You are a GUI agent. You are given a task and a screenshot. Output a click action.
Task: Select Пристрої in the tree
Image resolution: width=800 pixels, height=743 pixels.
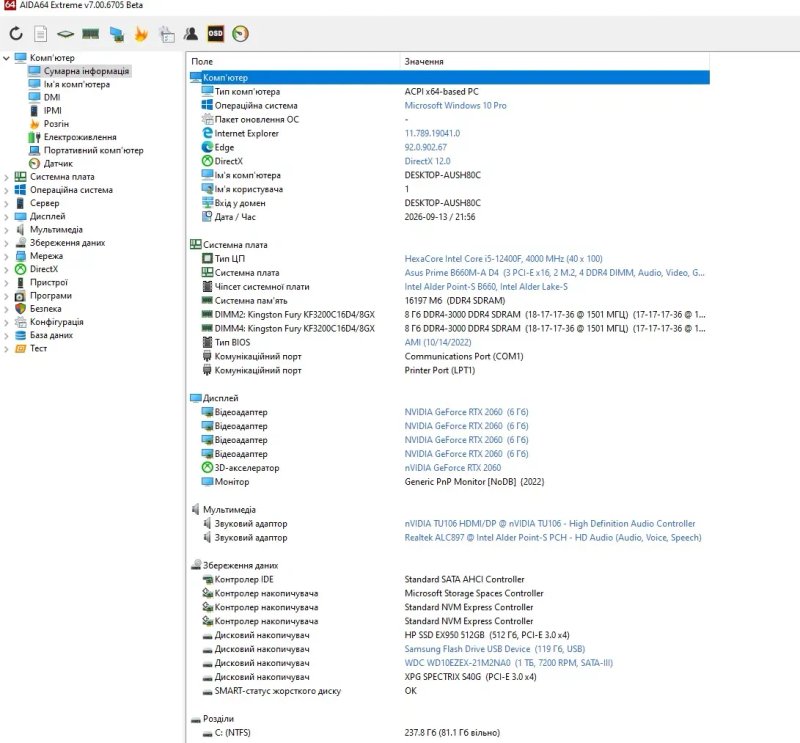click(x=48, y=283)
